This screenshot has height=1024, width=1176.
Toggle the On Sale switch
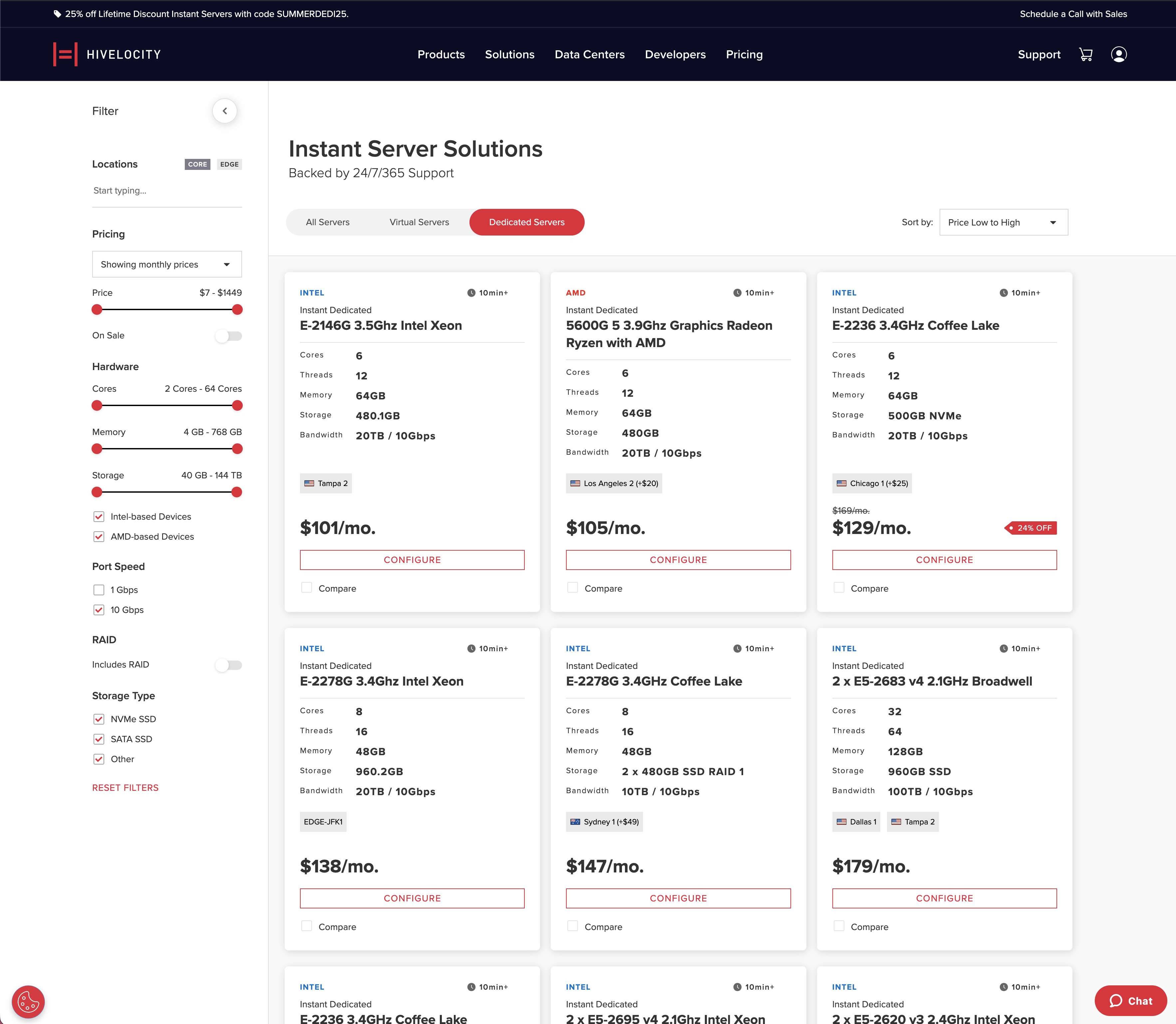pyautogui.click(x=228, y=336)
